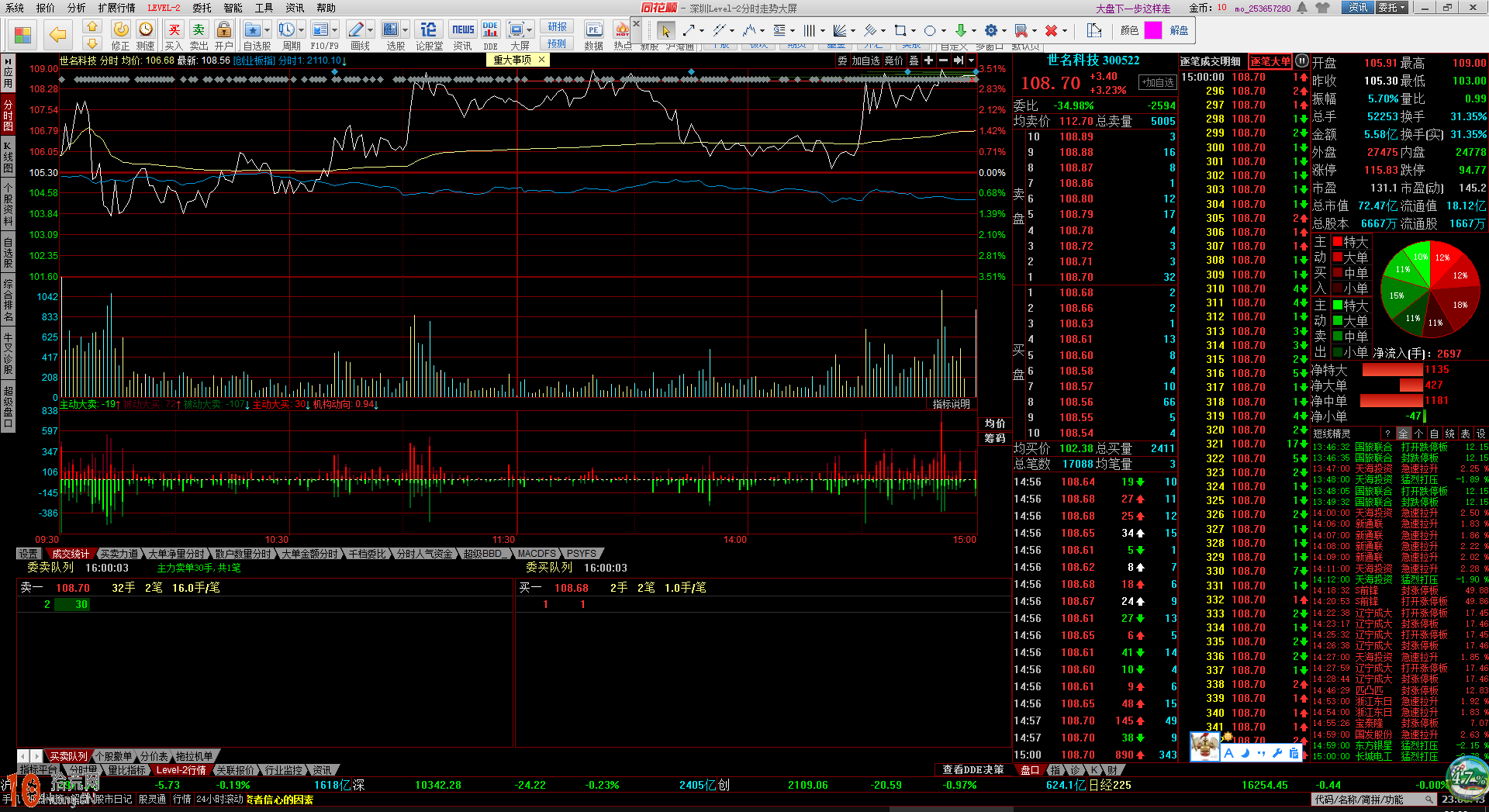This screenshot has height=812, width=1489.
Task: Open the 修正 toolbar icon
Action: coord(121,30)
